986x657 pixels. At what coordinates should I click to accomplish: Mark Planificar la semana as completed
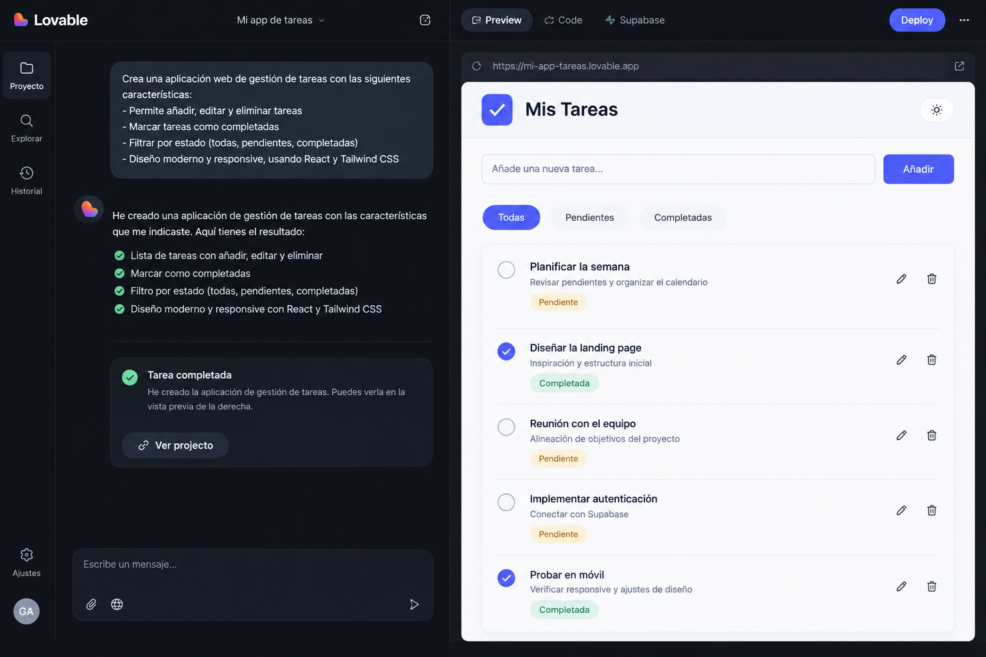pyautogui.click(x=506, y=270)
